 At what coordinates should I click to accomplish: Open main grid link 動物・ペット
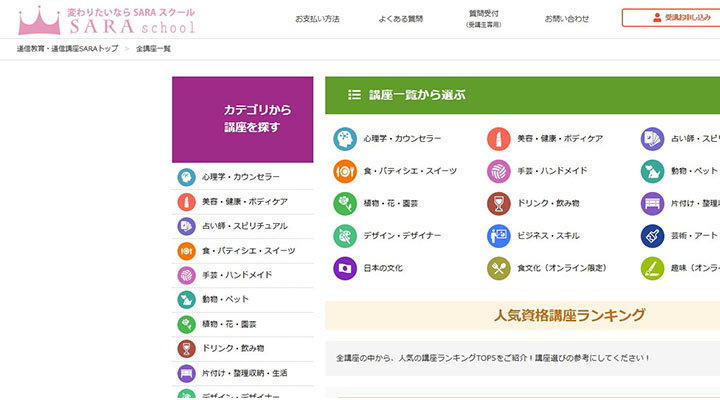(694, 171)
